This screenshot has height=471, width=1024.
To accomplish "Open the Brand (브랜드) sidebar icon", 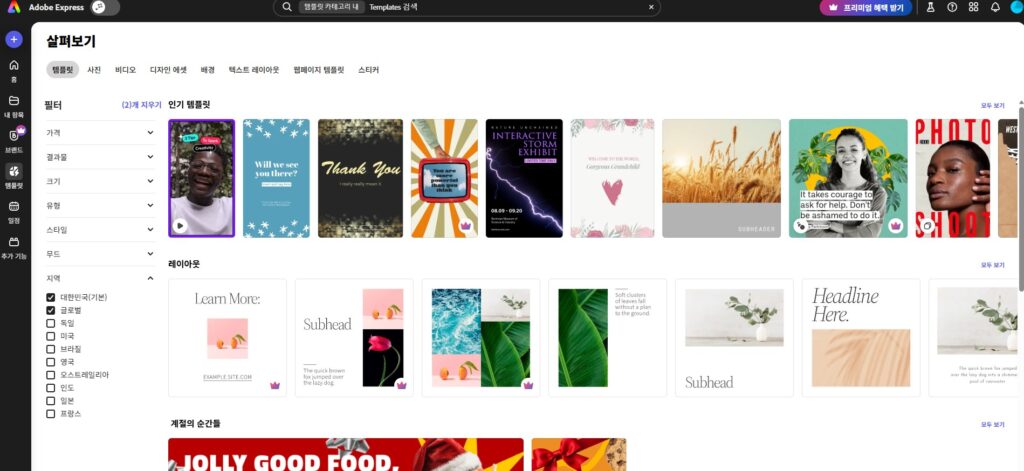I will click(x=14, y=138).
